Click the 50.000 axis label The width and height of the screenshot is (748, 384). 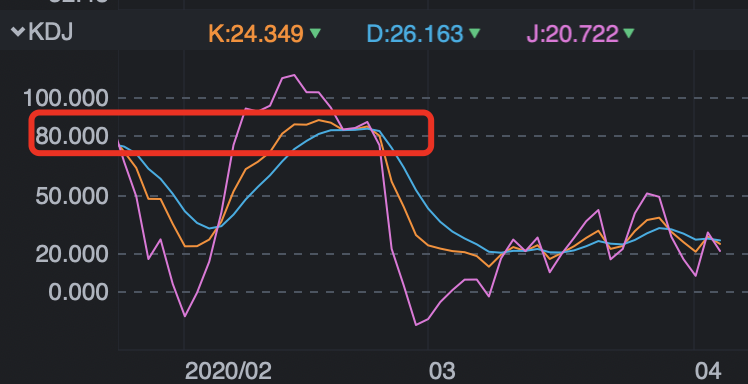(72, 196)
